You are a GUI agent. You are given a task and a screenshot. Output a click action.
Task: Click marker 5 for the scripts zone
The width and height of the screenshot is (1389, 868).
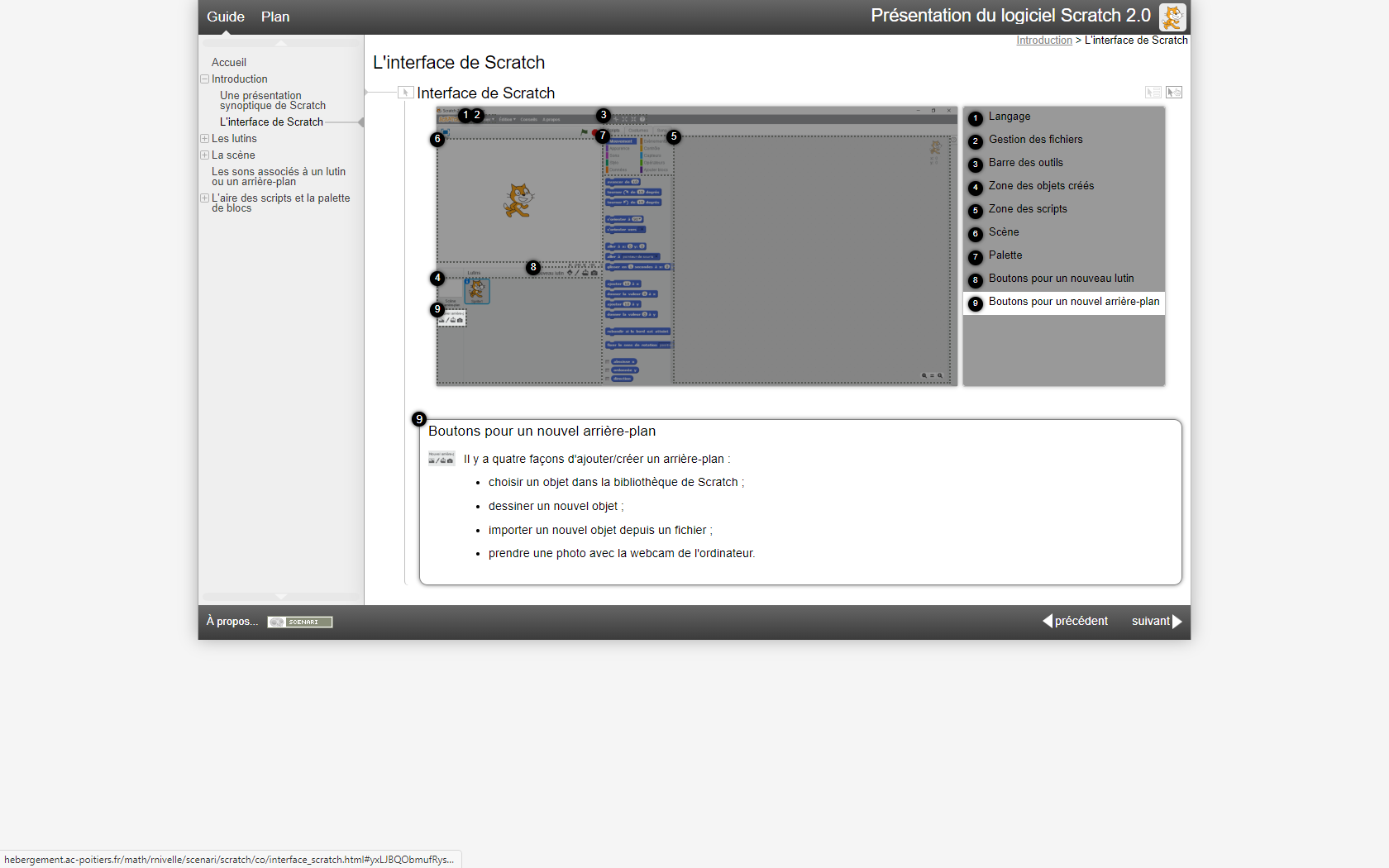[674, 136]
